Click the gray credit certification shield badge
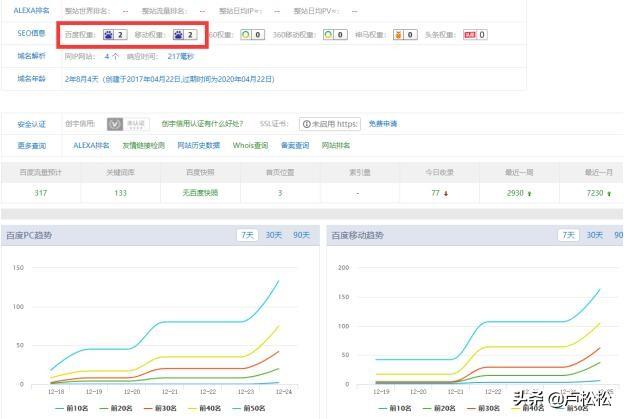The height and width of the screenshot is (419, 624). click(x=128, y=124)
